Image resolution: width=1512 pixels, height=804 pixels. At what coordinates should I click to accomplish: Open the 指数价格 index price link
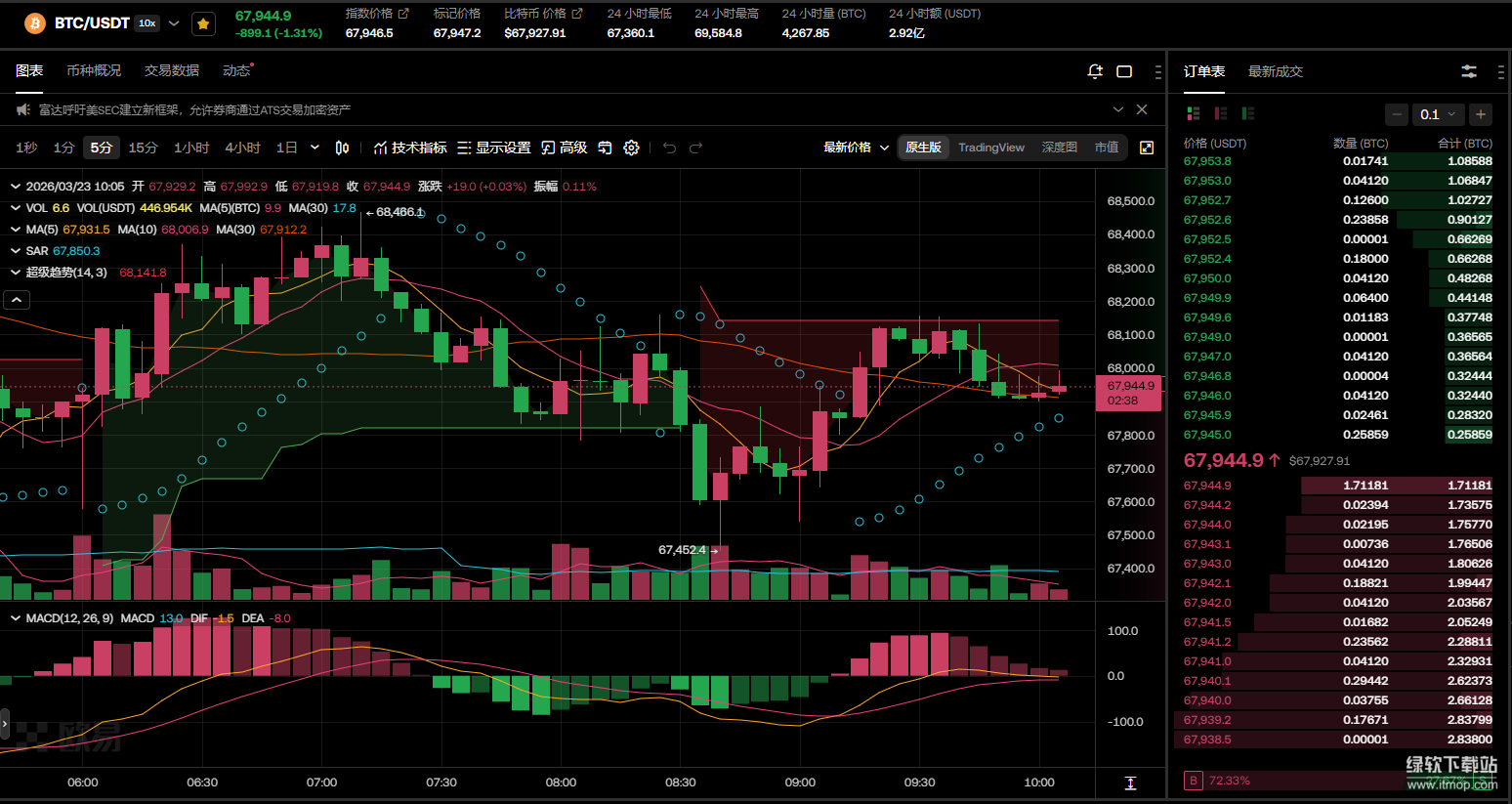tap(377, 14)
